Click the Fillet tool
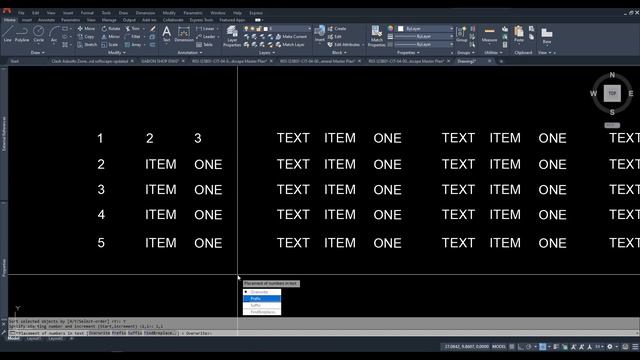Viewport: 640px width, 360px height. point(133,37)
